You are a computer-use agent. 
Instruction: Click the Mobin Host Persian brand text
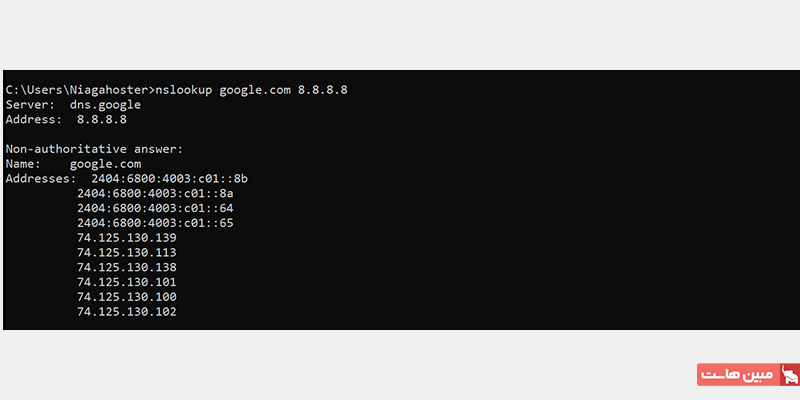click(738, 374)
